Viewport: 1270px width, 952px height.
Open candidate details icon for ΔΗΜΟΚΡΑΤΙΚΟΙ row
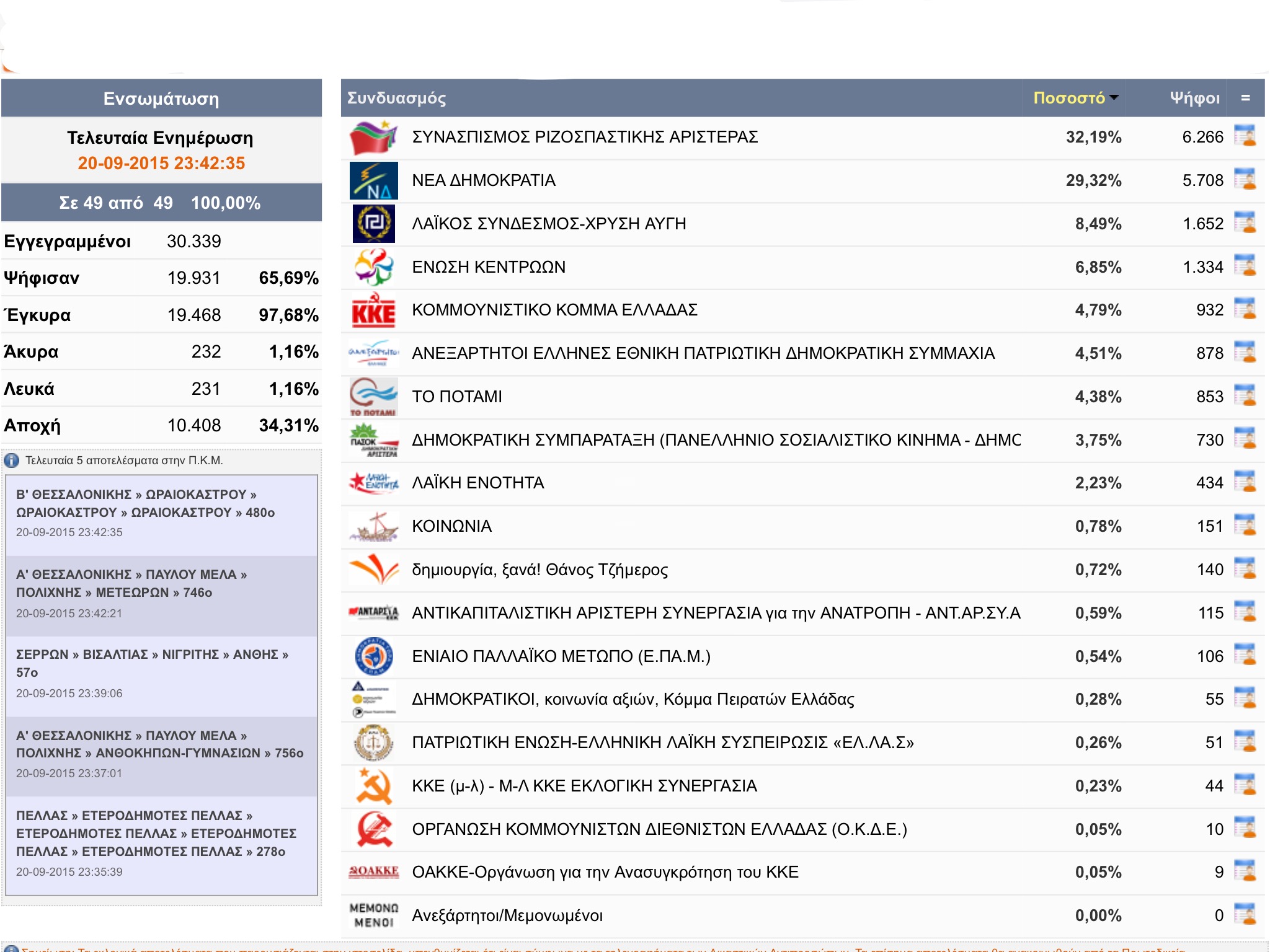coord(1245,698)
